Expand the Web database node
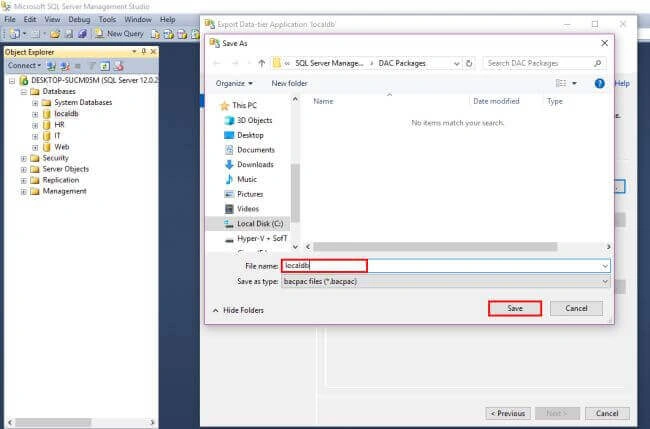Image resolution: width=650 pixels, height=429 pixels. 35,147
